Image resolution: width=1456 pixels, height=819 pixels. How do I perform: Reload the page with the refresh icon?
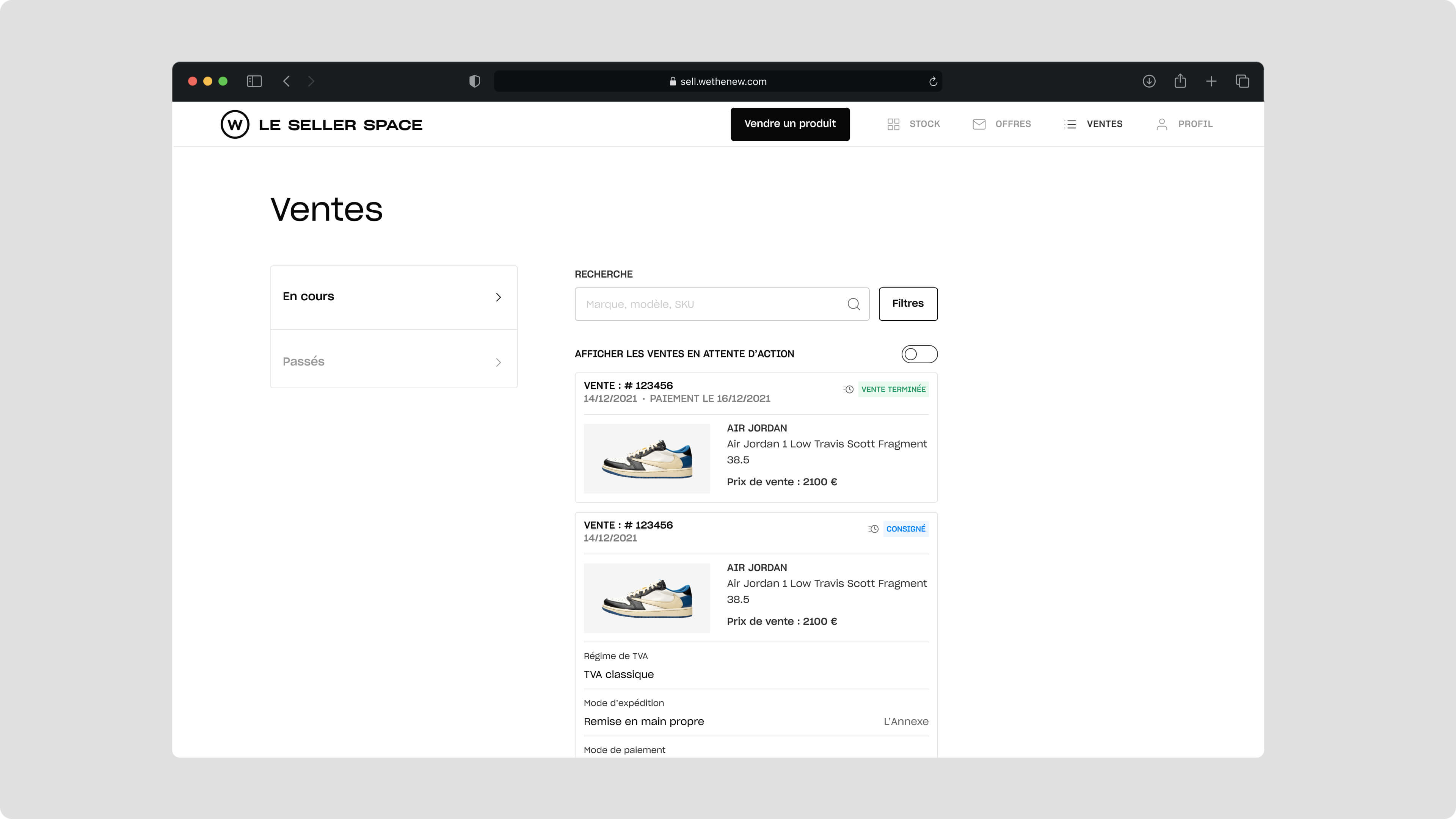(933, 82)
